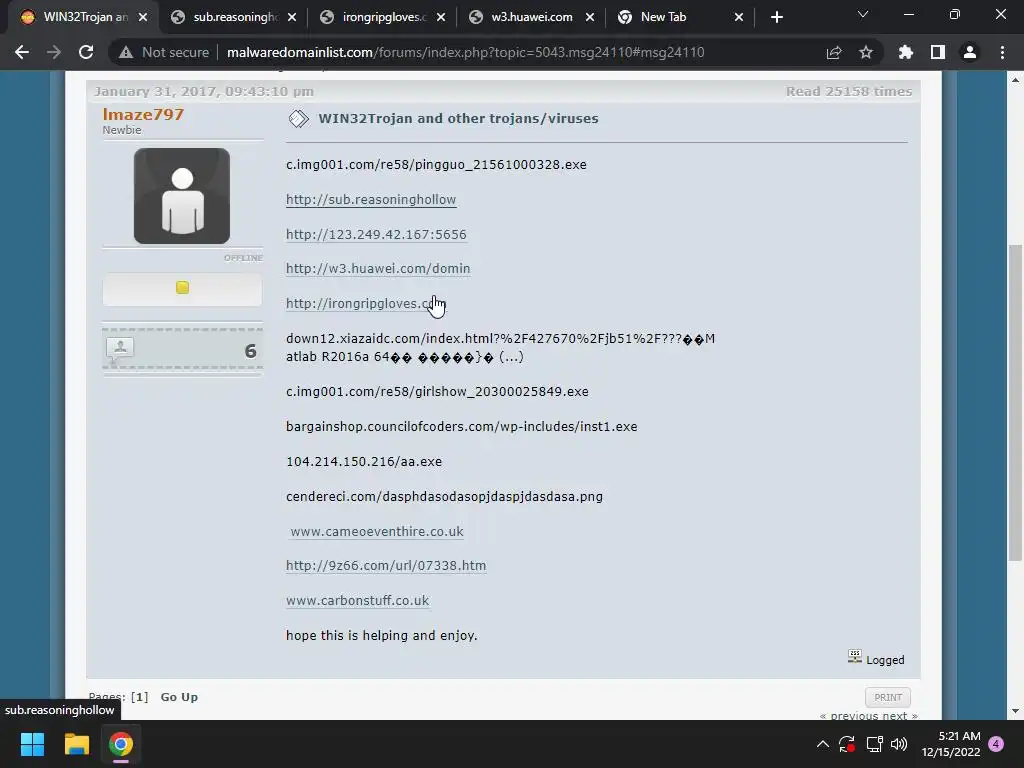Open a new tab with the plus button
This screenshot has height=768, width=1024.
776,18
